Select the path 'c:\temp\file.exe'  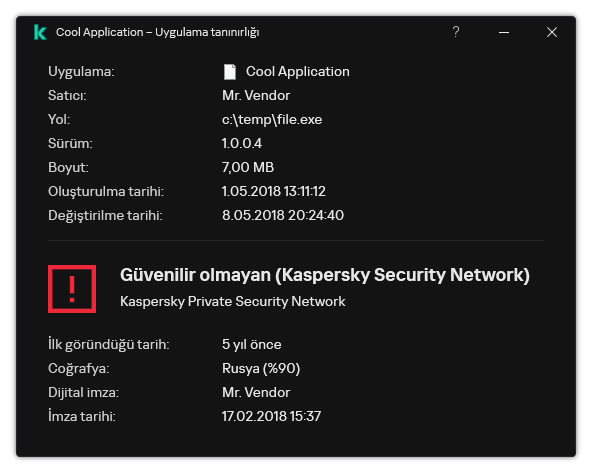[x=272, y=120]
